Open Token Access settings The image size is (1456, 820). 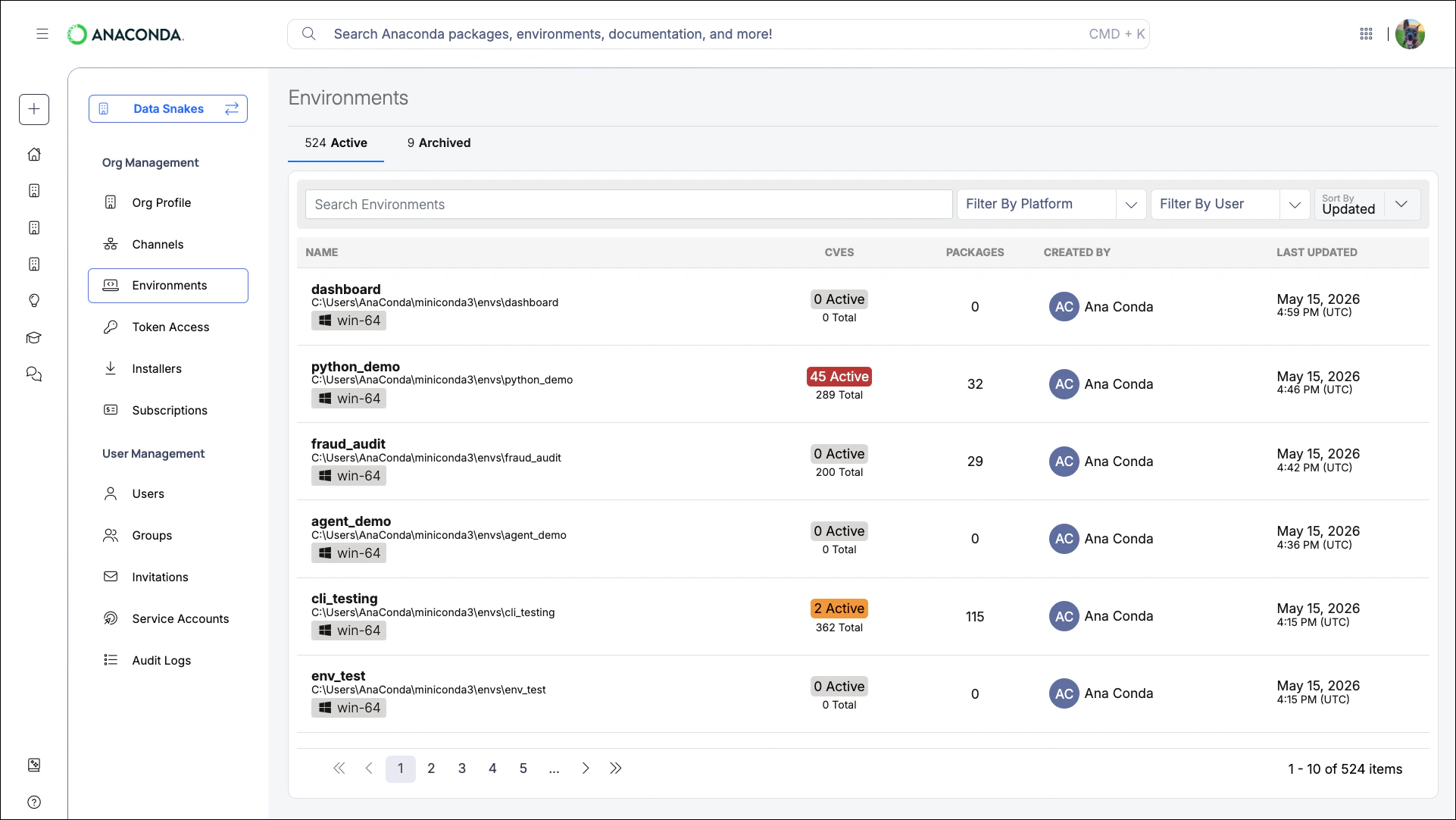[168, 327]
